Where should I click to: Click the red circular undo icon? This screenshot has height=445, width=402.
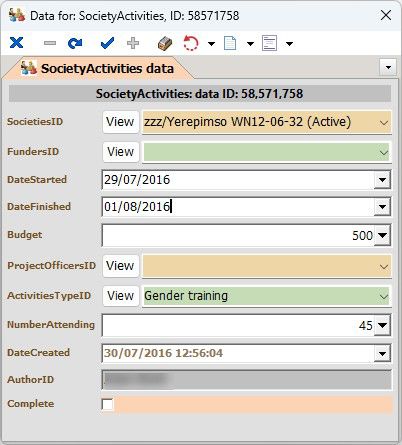[191, 43]
